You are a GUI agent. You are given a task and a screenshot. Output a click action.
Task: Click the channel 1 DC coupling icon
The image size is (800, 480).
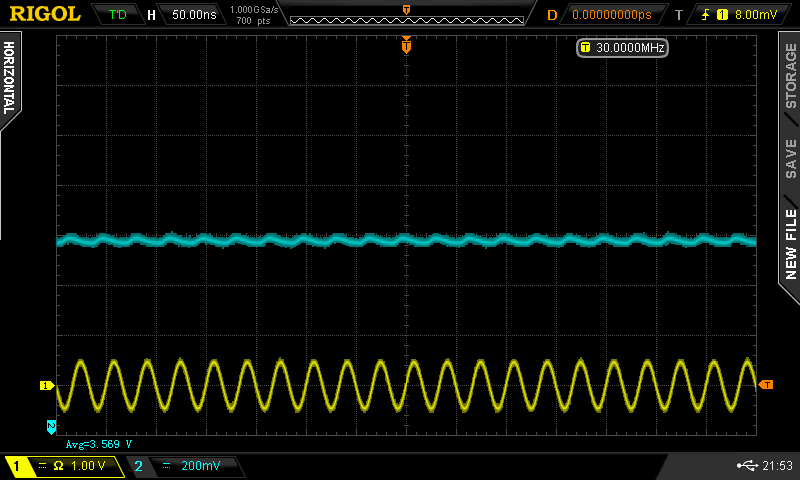(43, 466)
